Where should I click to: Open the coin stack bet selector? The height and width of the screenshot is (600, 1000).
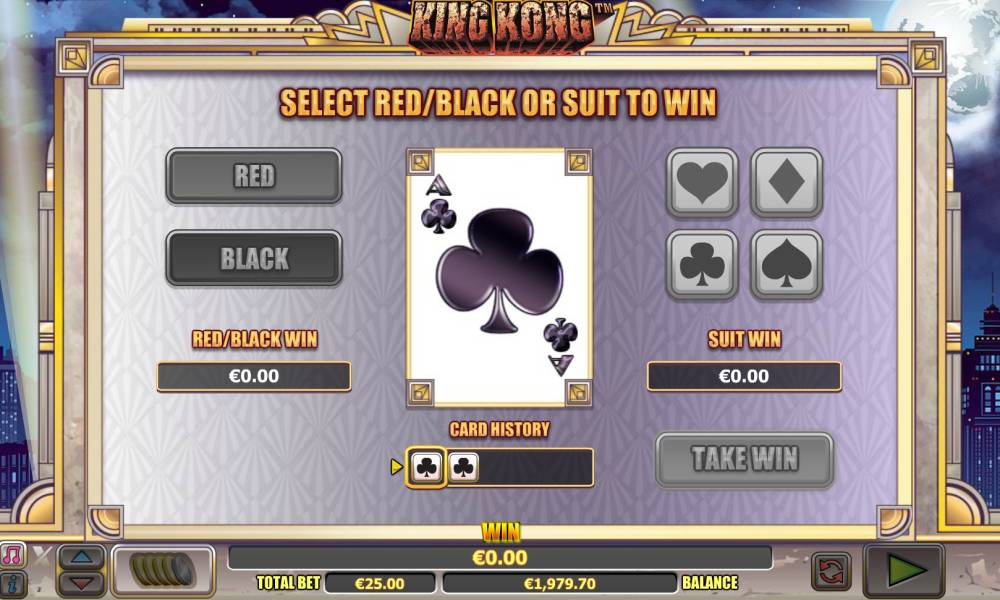pyautogui.click(x=163, y=570)
